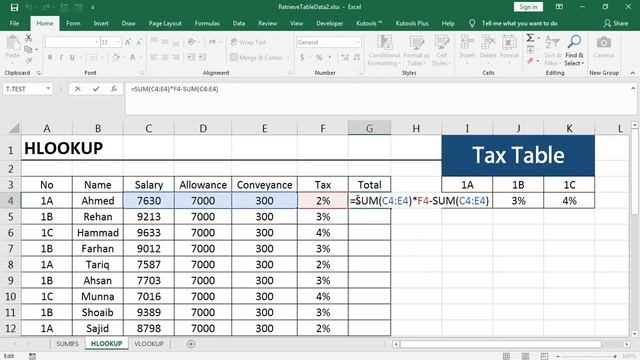The height and width of the screenshot is (360, 640).
Task: Open the General number format dropdown
Action: [x=358, y=42]
